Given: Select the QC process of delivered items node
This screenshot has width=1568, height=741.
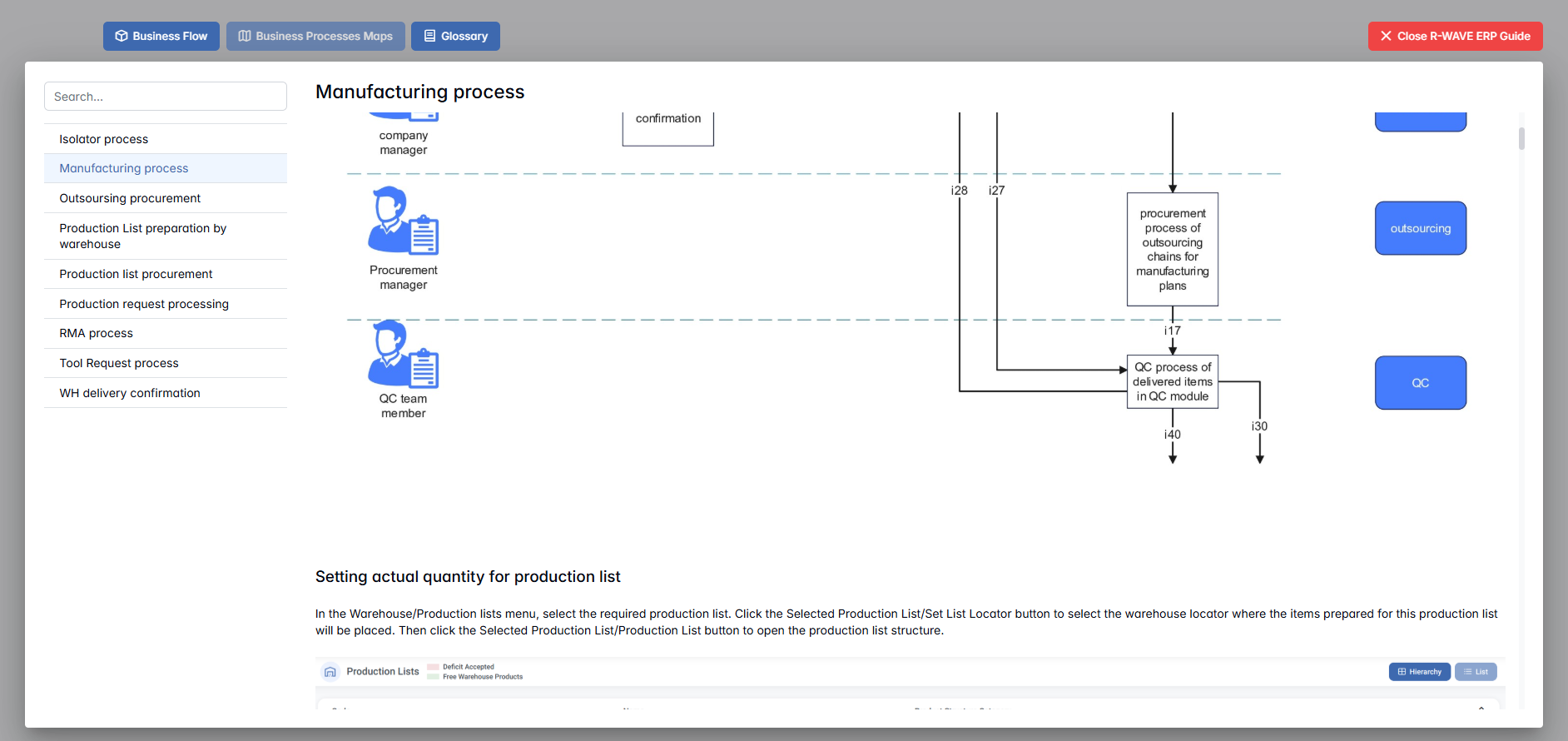Looking at the screenshot, I should coord(1172,382).
